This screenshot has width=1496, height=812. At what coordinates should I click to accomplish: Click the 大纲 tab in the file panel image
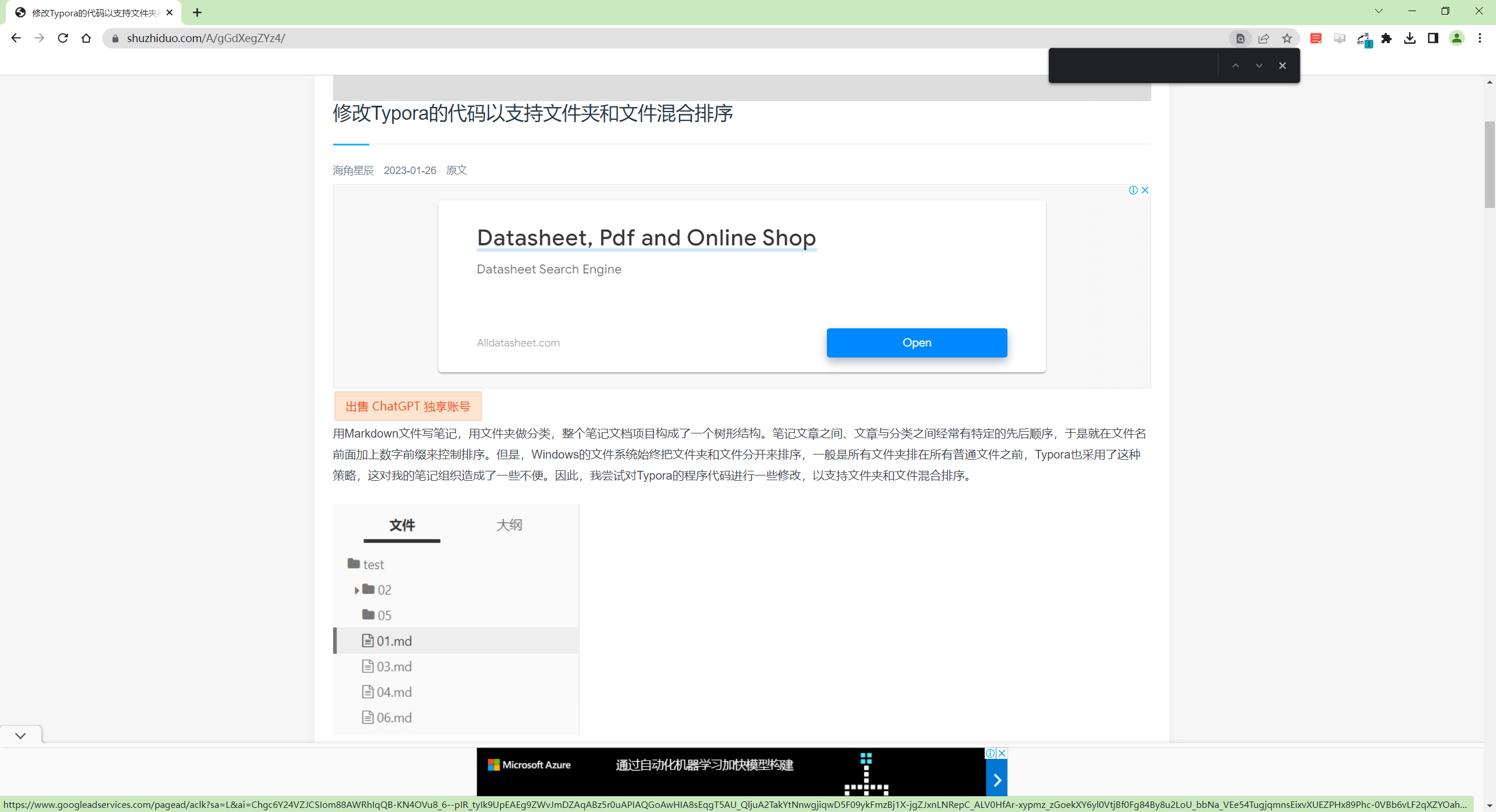[x=509, y=525]
